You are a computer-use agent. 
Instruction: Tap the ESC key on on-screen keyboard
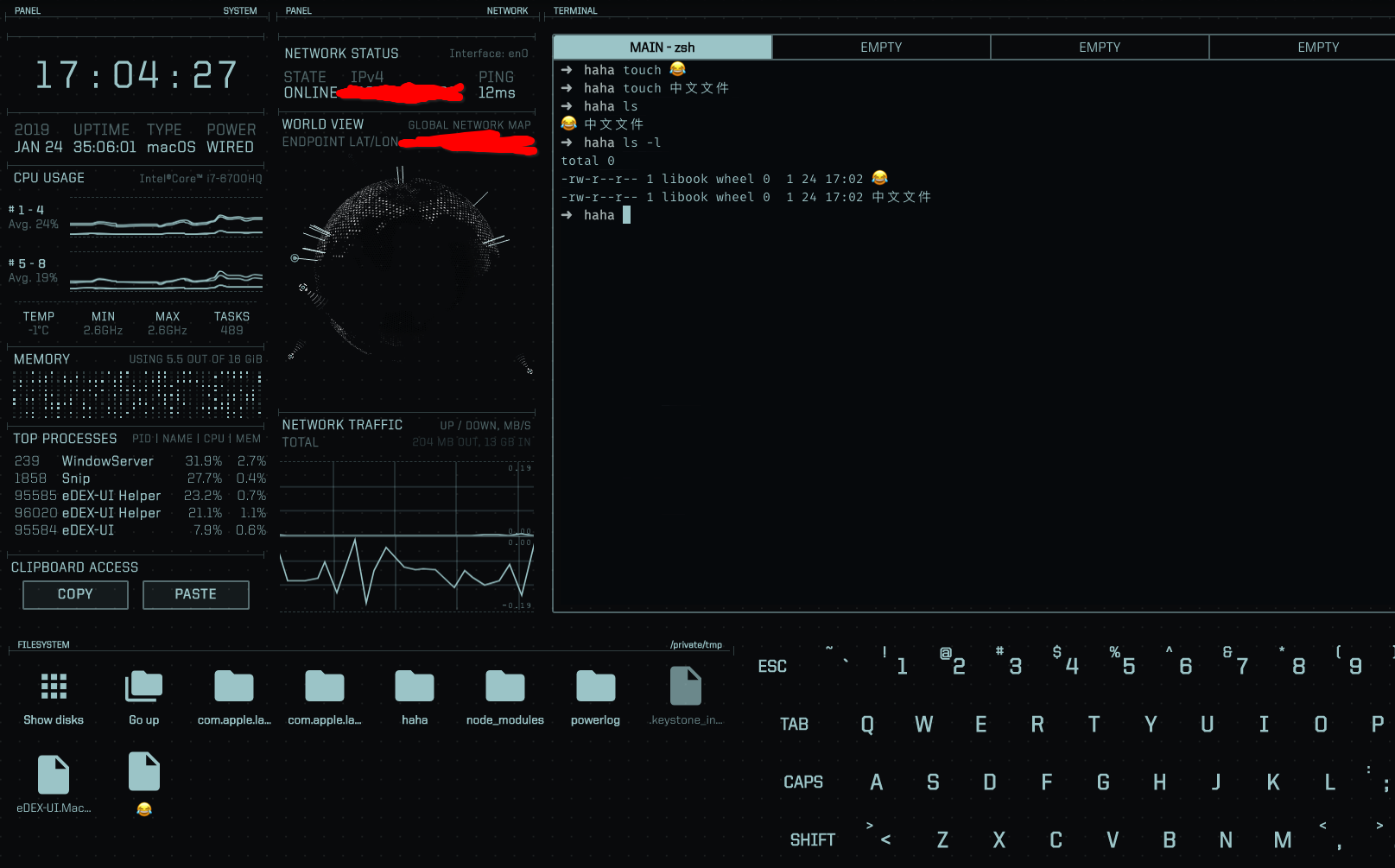(x=772, y=666)
